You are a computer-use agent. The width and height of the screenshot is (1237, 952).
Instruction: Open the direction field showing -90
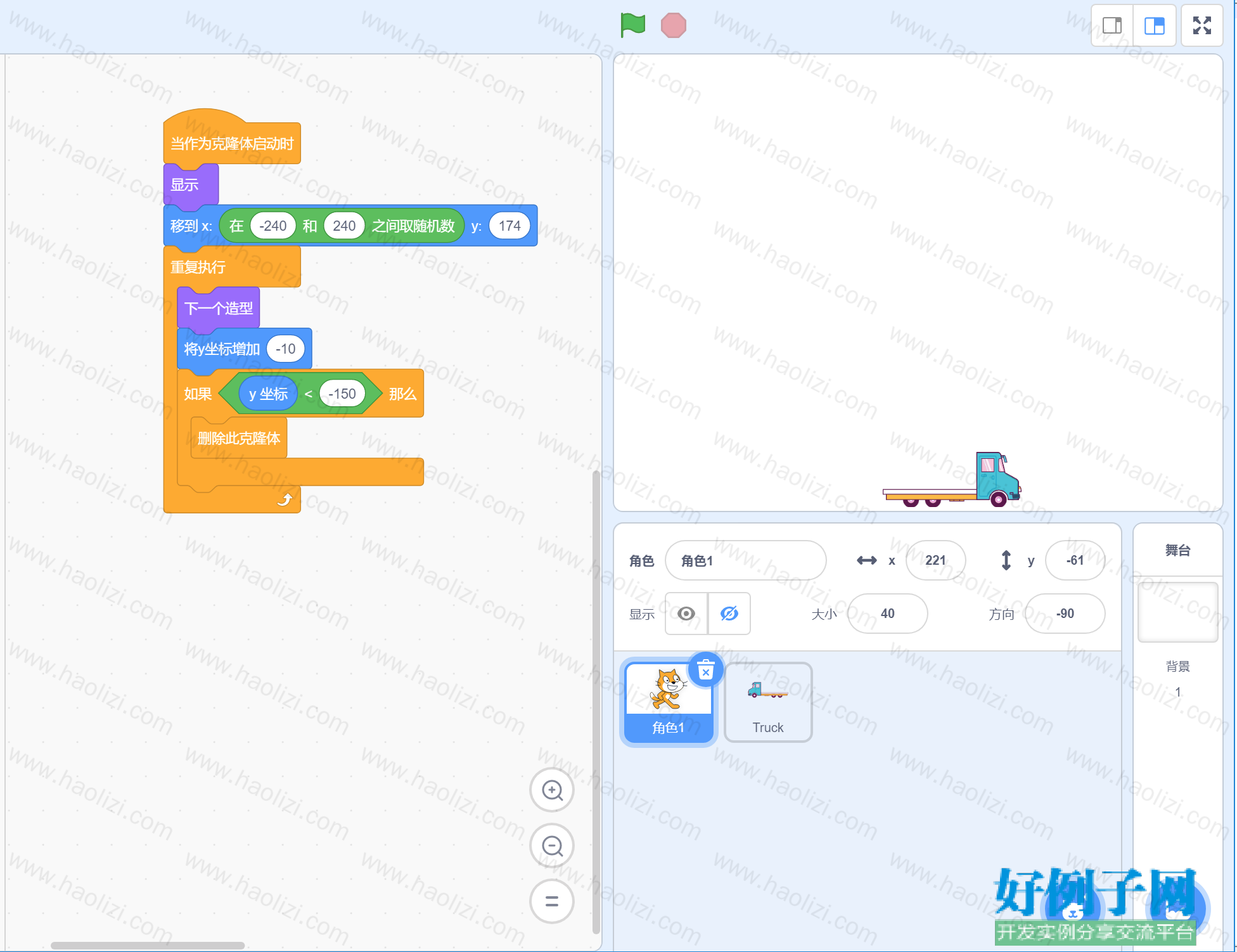(x=1065, y=614)
